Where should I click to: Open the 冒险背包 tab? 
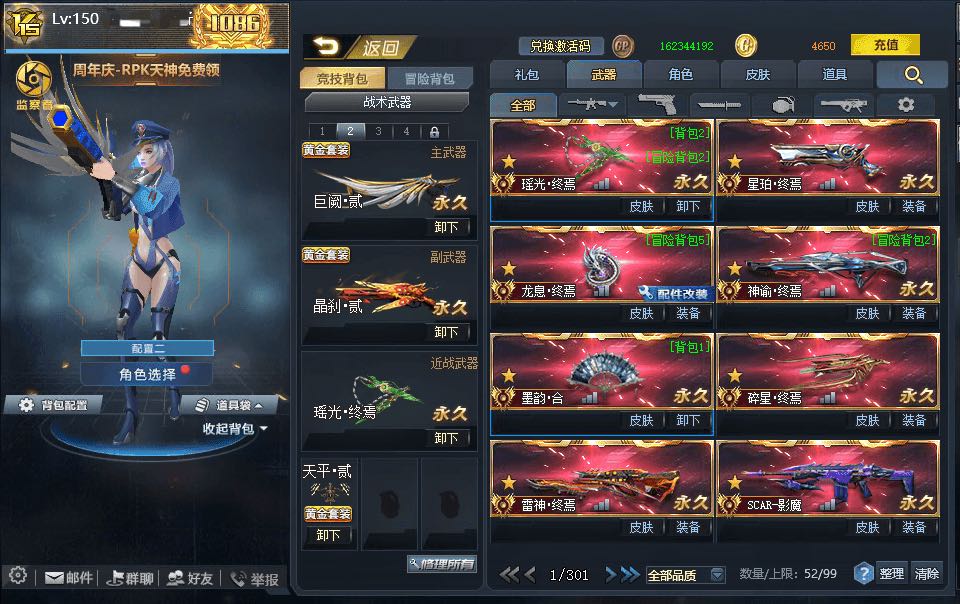coord(430,78)
